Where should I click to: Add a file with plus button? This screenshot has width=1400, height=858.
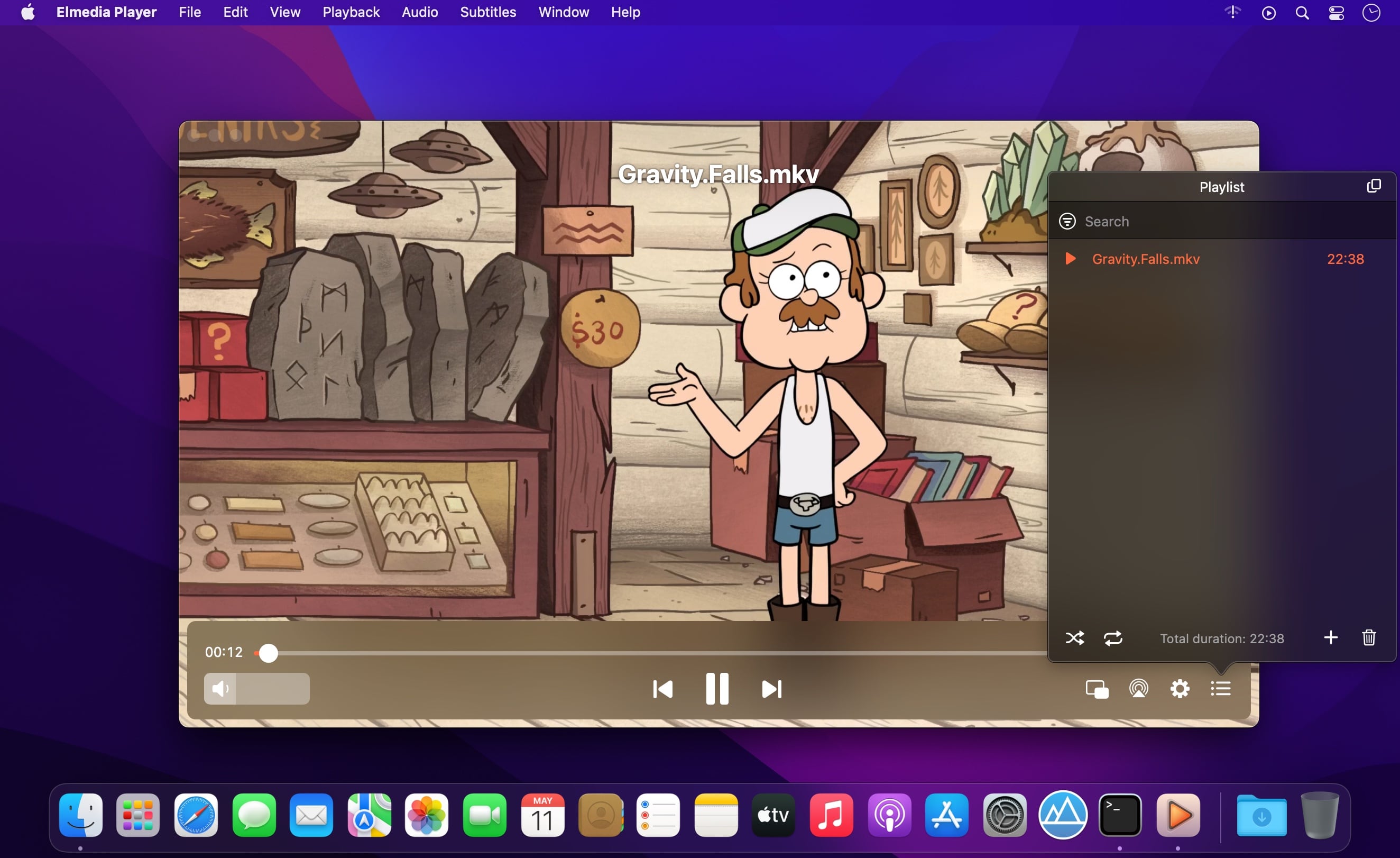tap(1330, 637)
